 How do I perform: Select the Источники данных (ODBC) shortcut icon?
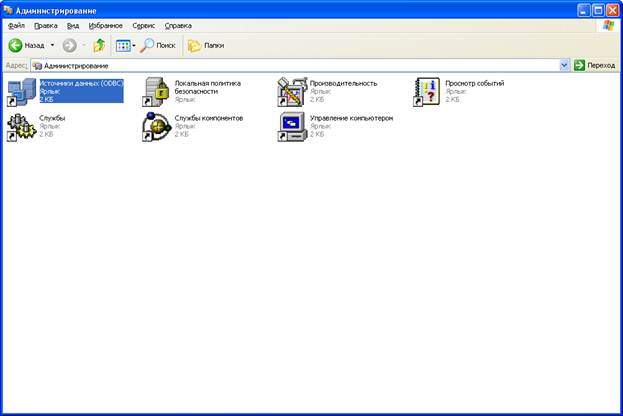click(21, 92)
